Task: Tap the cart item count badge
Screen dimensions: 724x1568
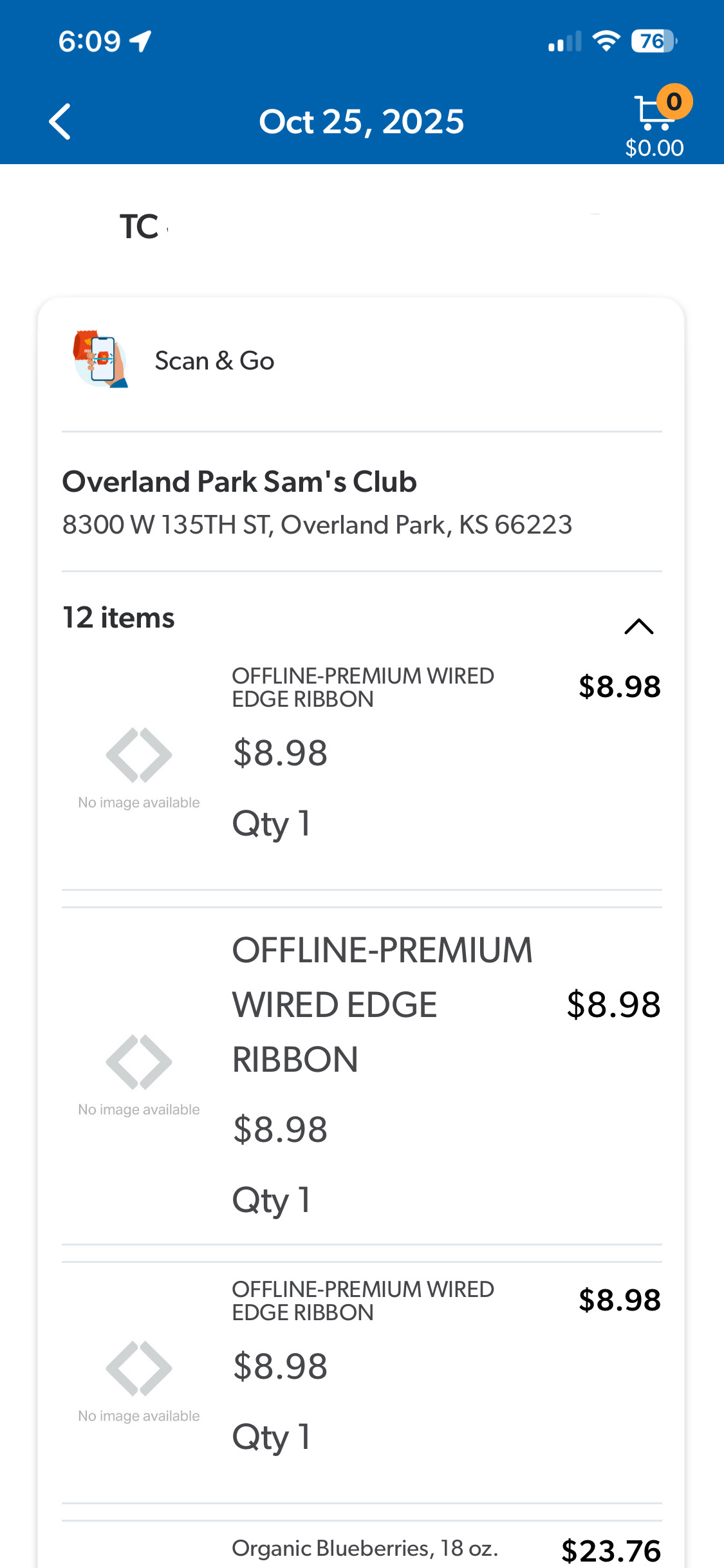Action: (x=674, y=101)
